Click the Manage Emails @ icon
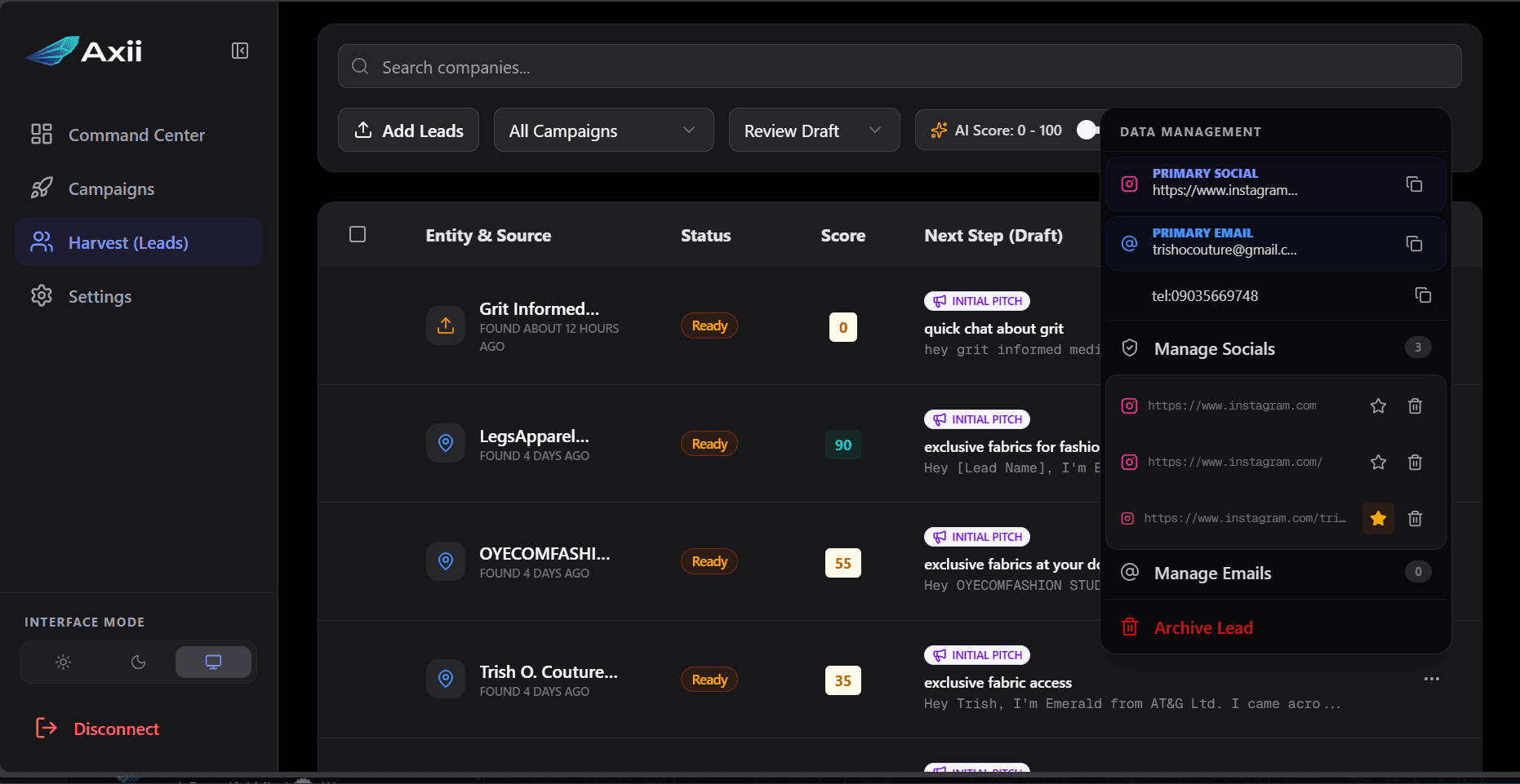 pyautogui.click(x=1129, y=572)
